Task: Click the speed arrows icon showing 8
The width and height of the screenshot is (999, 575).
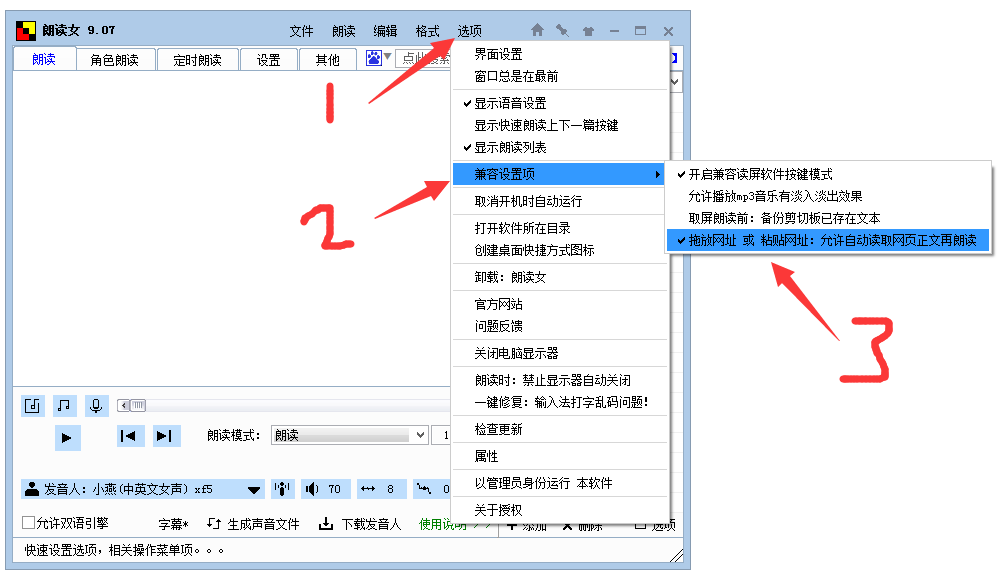Action: click(368, 489)
